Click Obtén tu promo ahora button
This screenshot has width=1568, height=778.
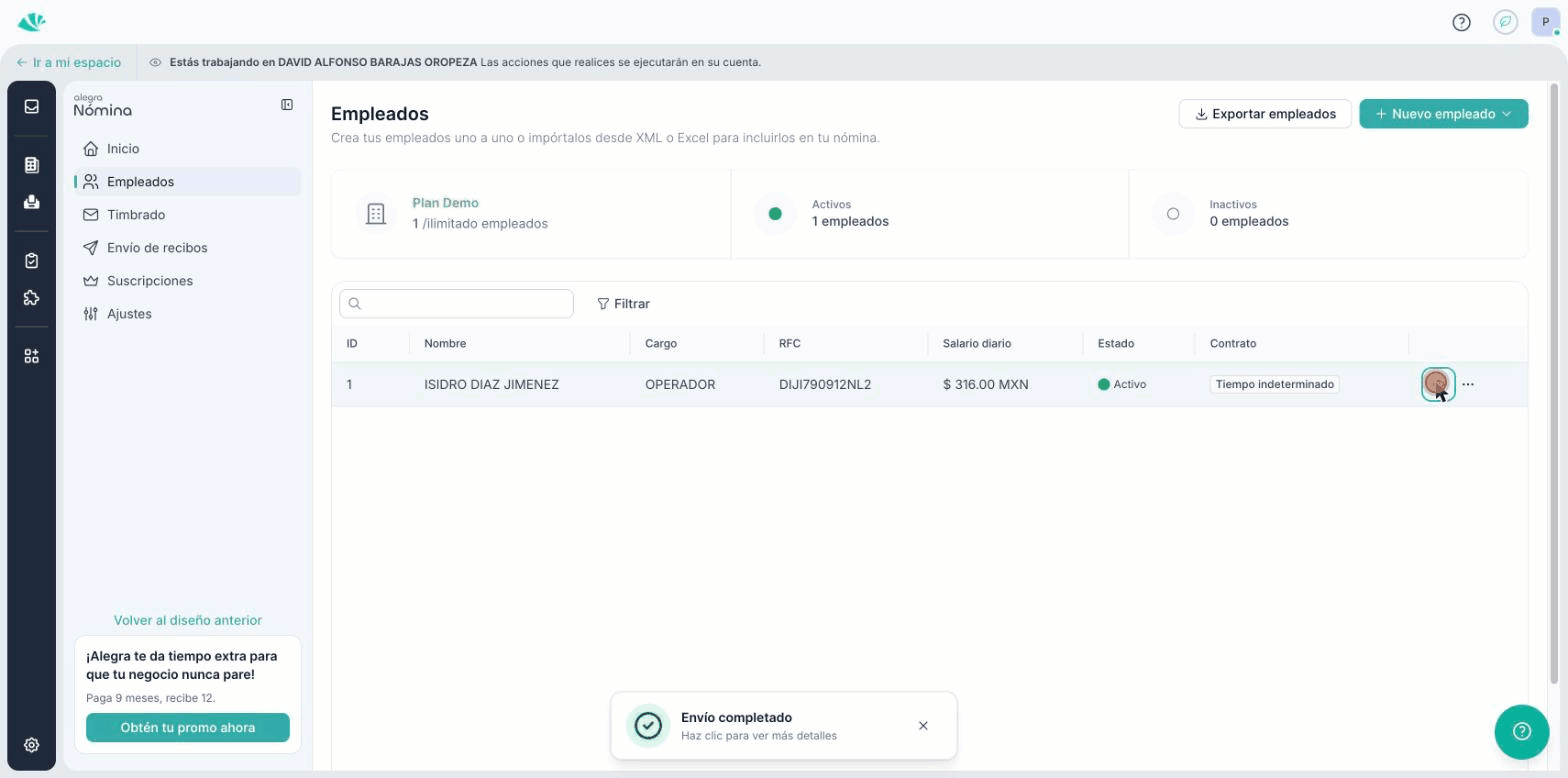(188, 728)
